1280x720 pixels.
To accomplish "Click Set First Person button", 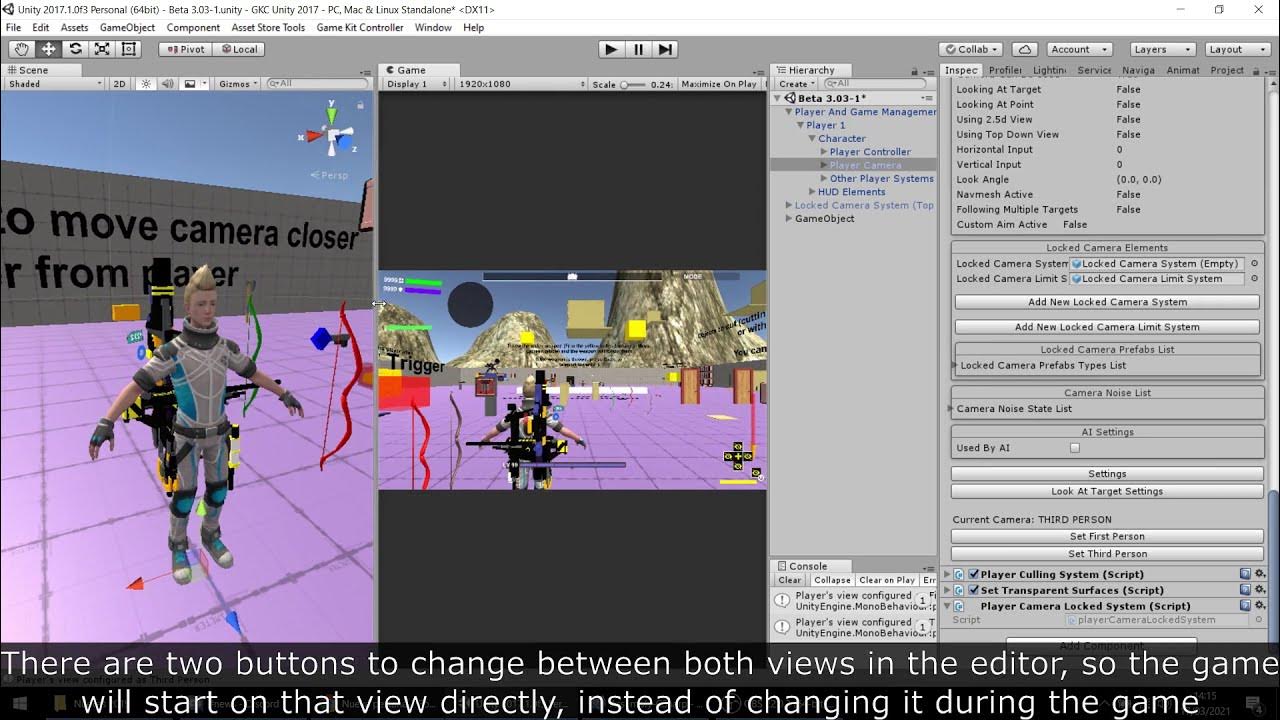I will tap(1107, 536).
